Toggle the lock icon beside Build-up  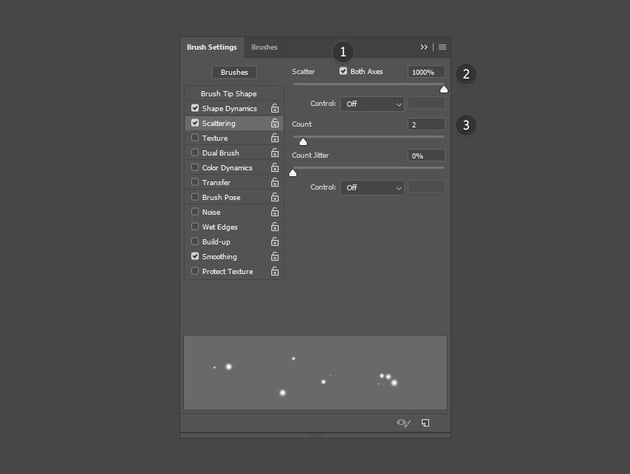pos(275,241)
